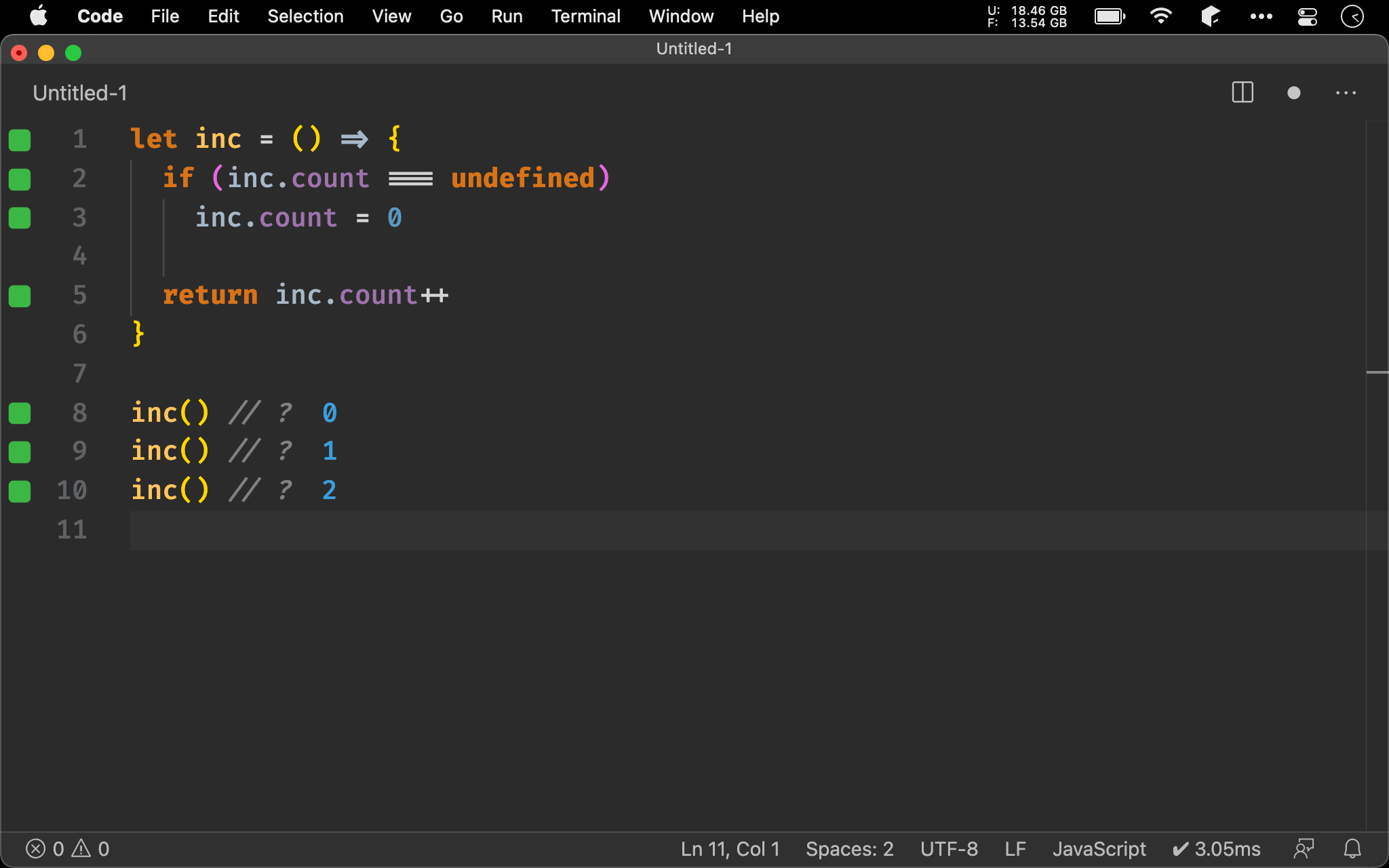Click the battery status icon
This screenshot has width=1389, height=868.
[1110, 16]
